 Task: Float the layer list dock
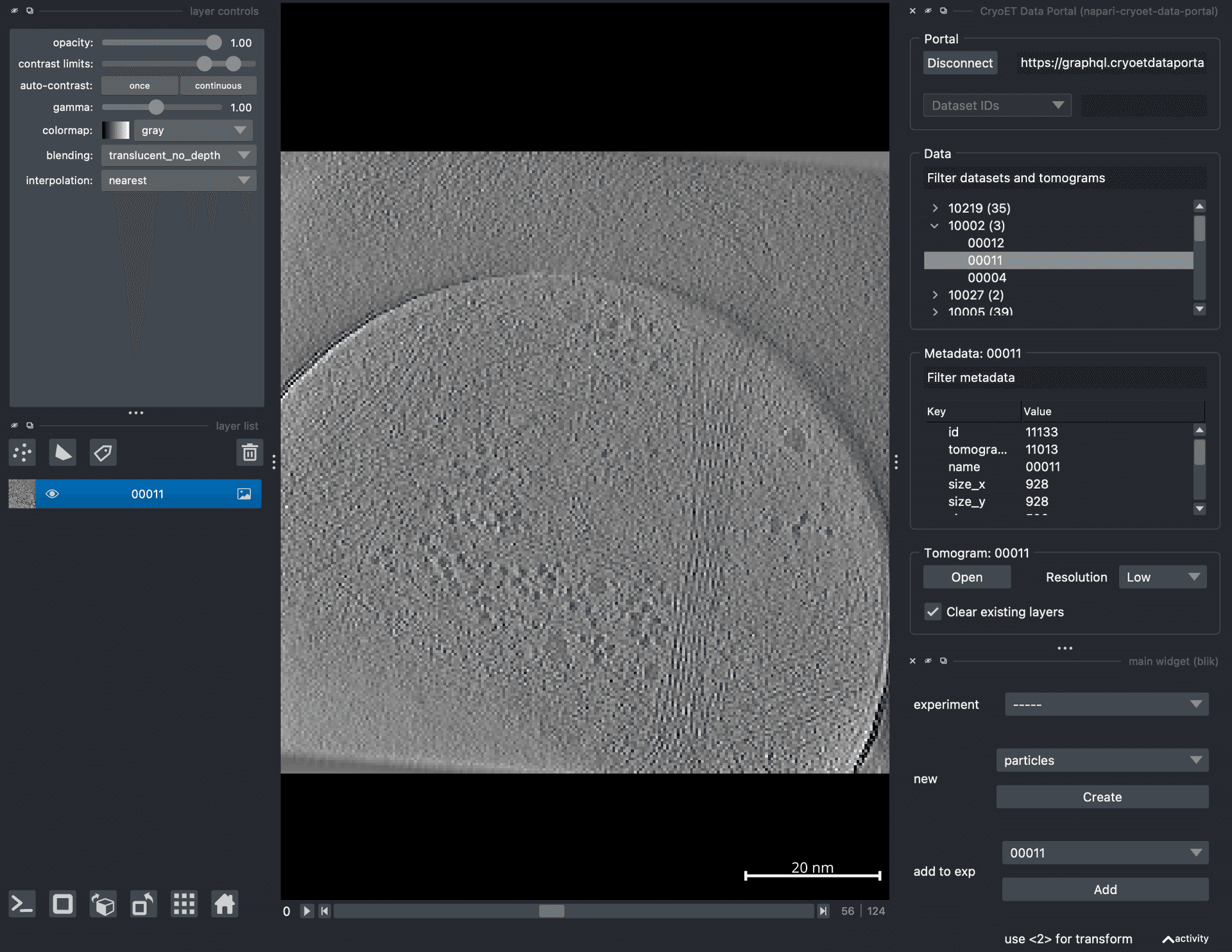pyautogui.click(x=30, y=425)
